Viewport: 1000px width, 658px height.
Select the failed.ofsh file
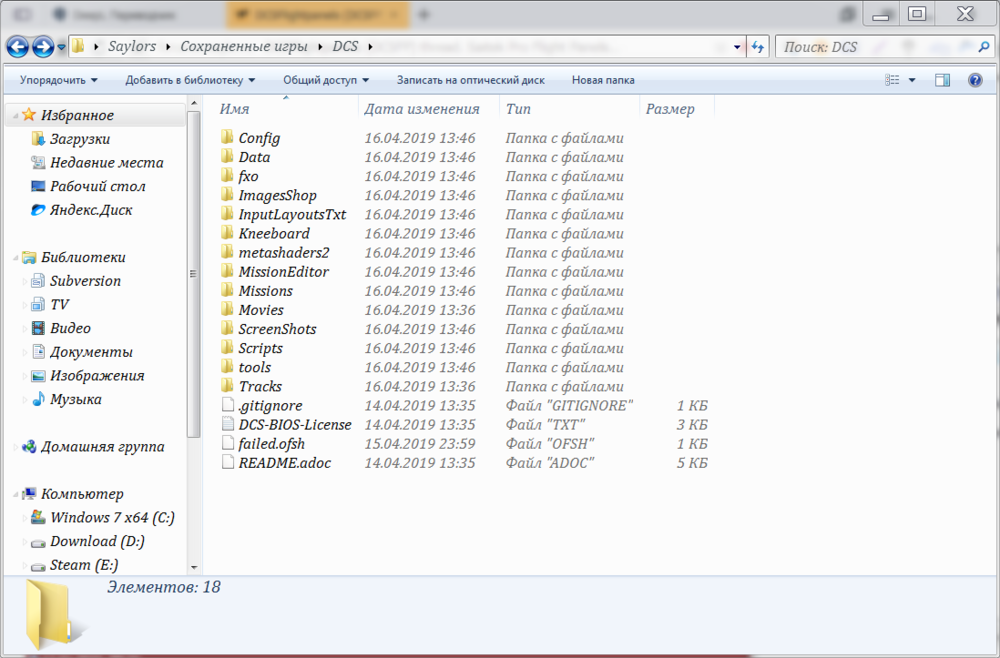pyautogui.click(x=263, y=443)
